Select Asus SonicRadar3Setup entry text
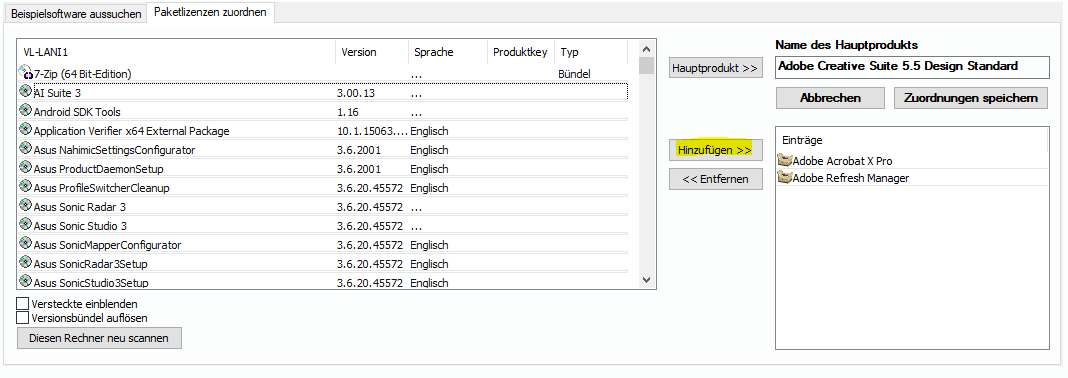Screen dimensions: 1068x378 [91, 264]
